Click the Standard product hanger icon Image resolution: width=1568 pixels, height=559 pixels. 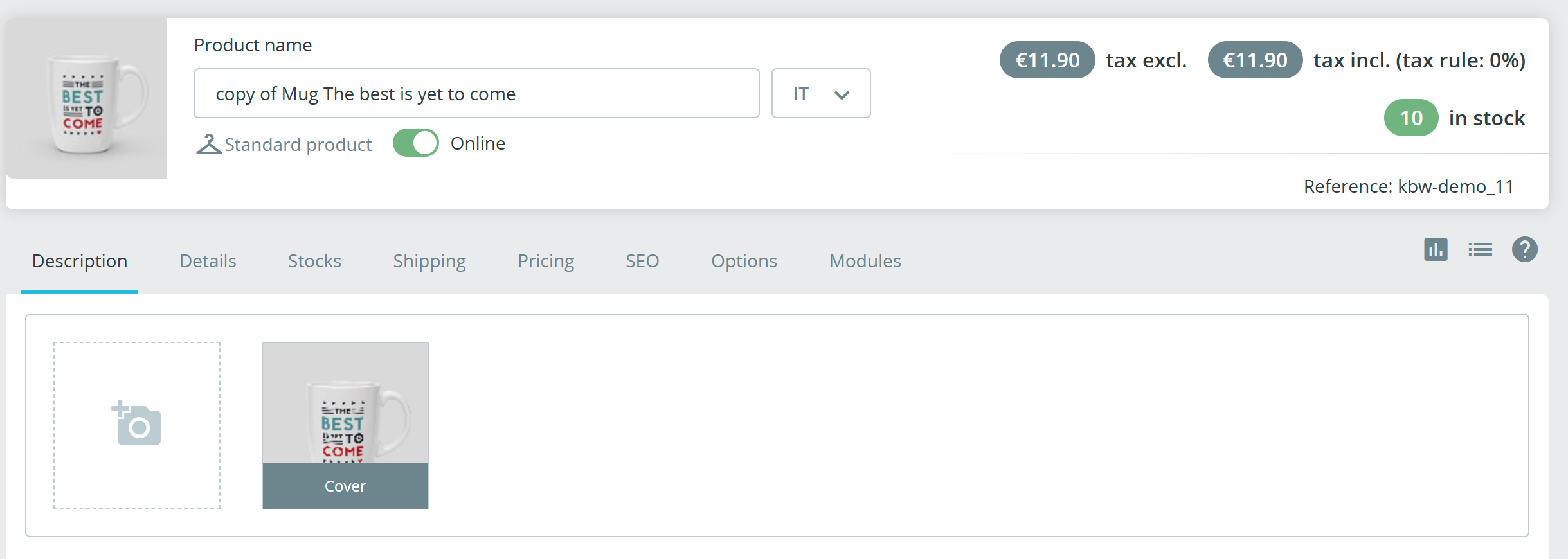[x=208, y=144]
